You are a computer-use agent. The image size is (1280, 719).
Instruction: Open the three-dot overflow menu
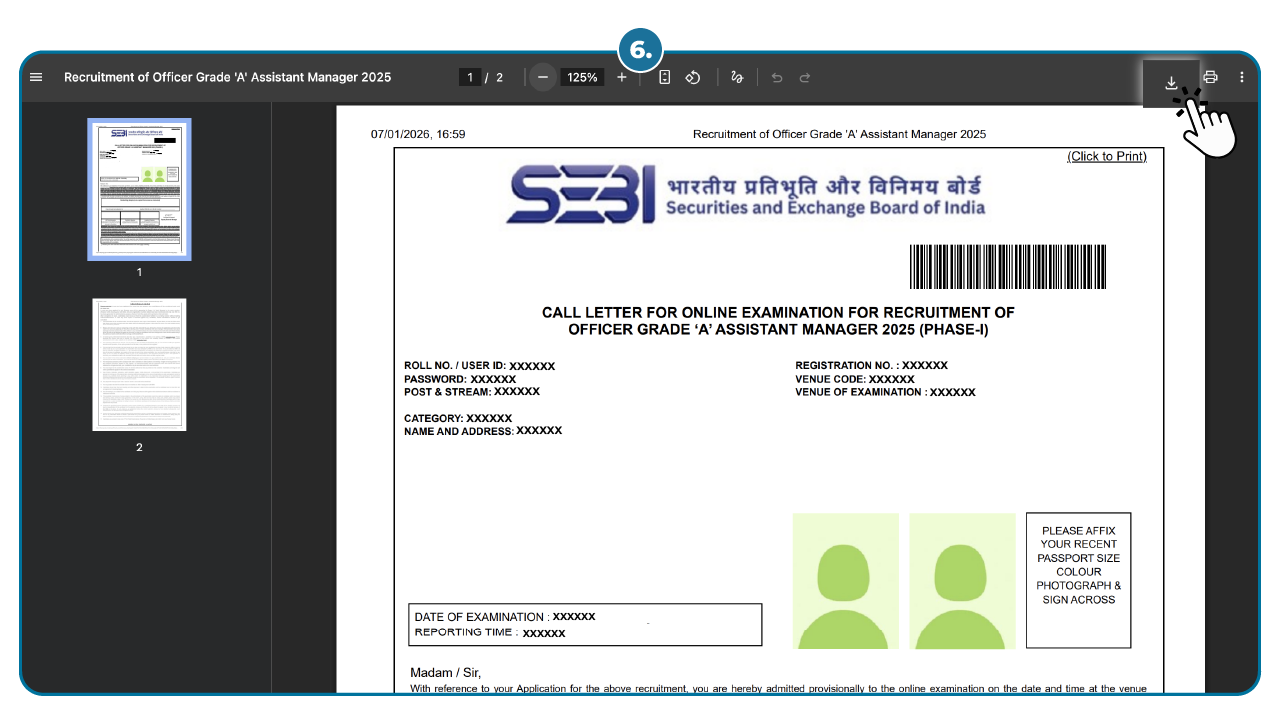[1243, 77]
